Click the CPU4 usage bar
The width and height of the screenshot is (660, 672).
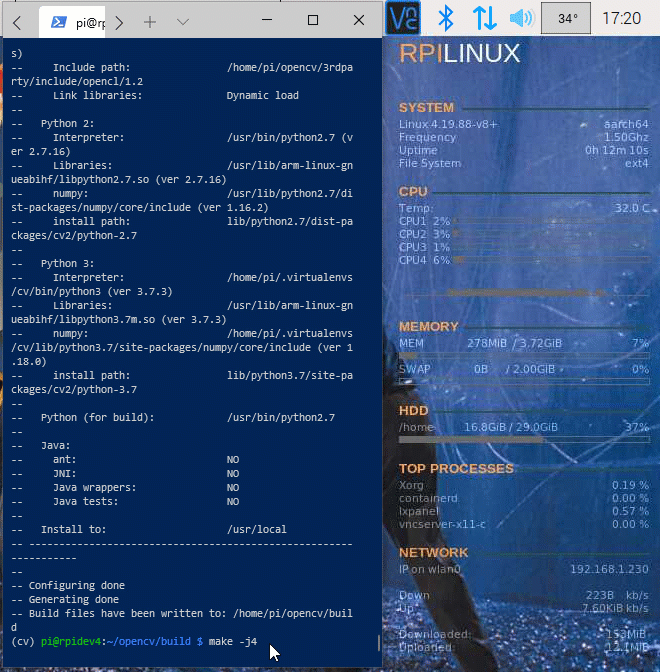click(551, 260)
